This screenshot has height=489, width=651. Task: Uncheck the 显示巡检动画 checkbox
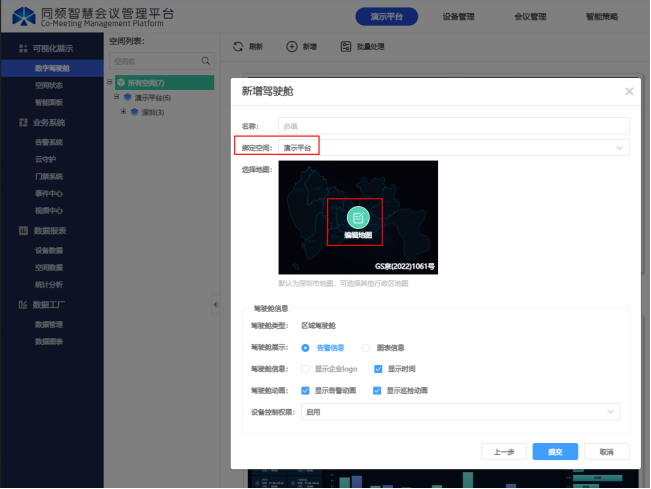(378, 390)
